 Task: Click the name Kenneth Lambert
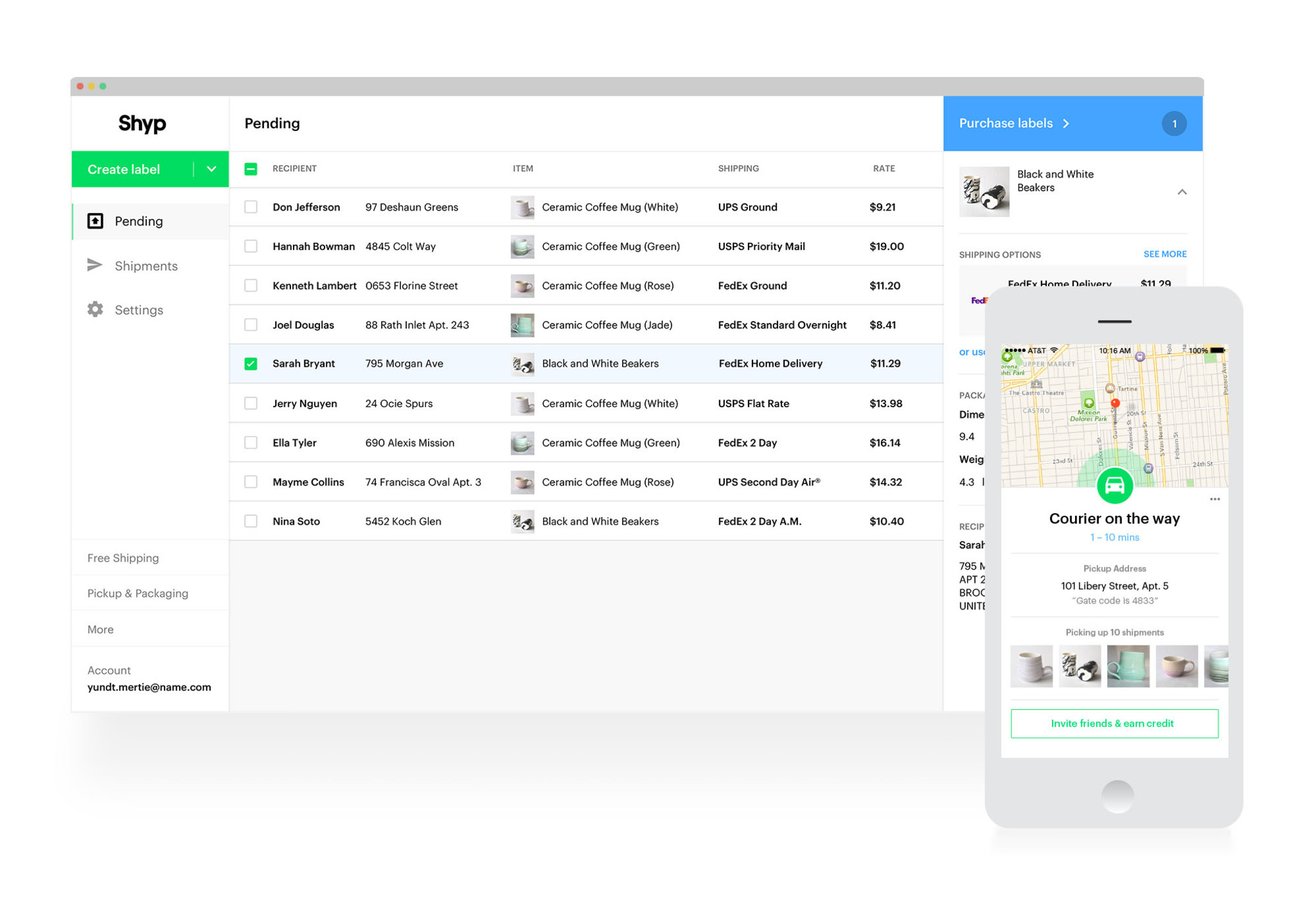[x=314, y=285]
